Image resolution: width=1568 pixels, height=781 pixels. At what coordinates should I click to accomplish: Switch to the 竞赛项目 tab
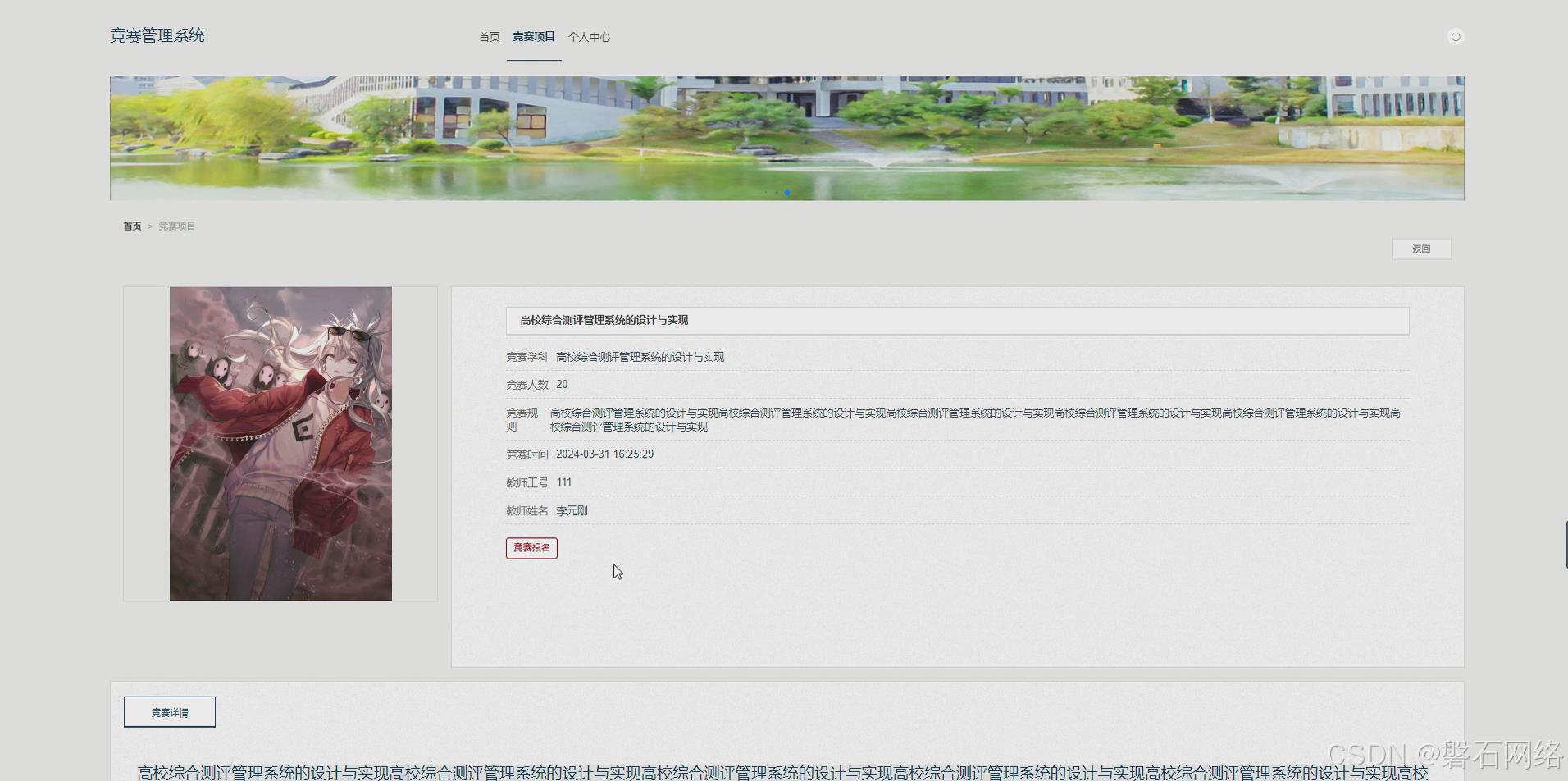533,36
